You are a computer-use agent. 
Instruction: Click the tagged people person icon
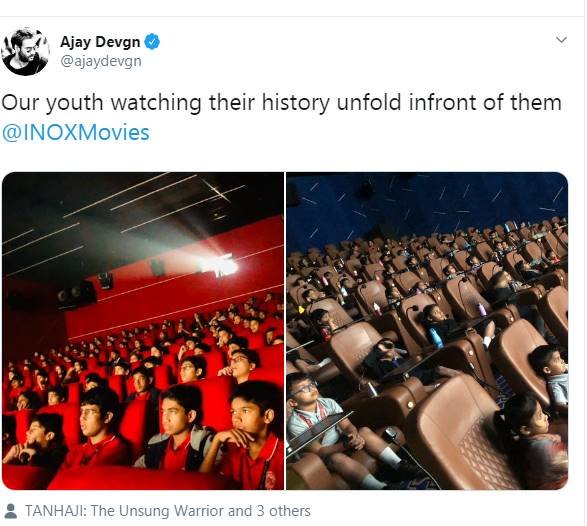pos(10,511)
